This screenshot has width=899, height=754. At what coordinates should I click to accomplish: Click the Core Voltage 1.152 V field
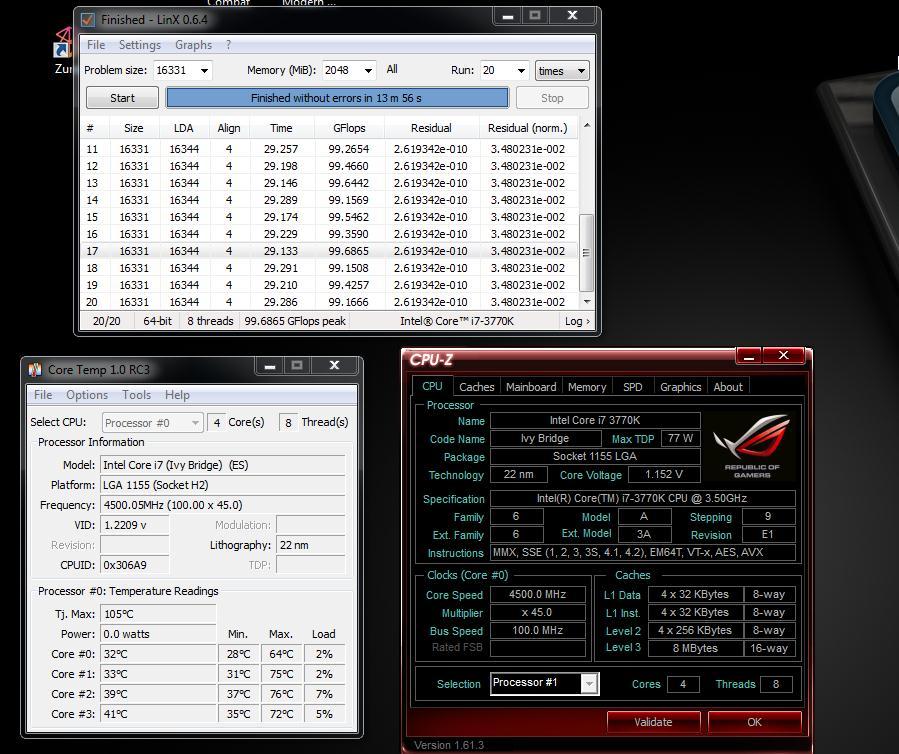point(664,475)
